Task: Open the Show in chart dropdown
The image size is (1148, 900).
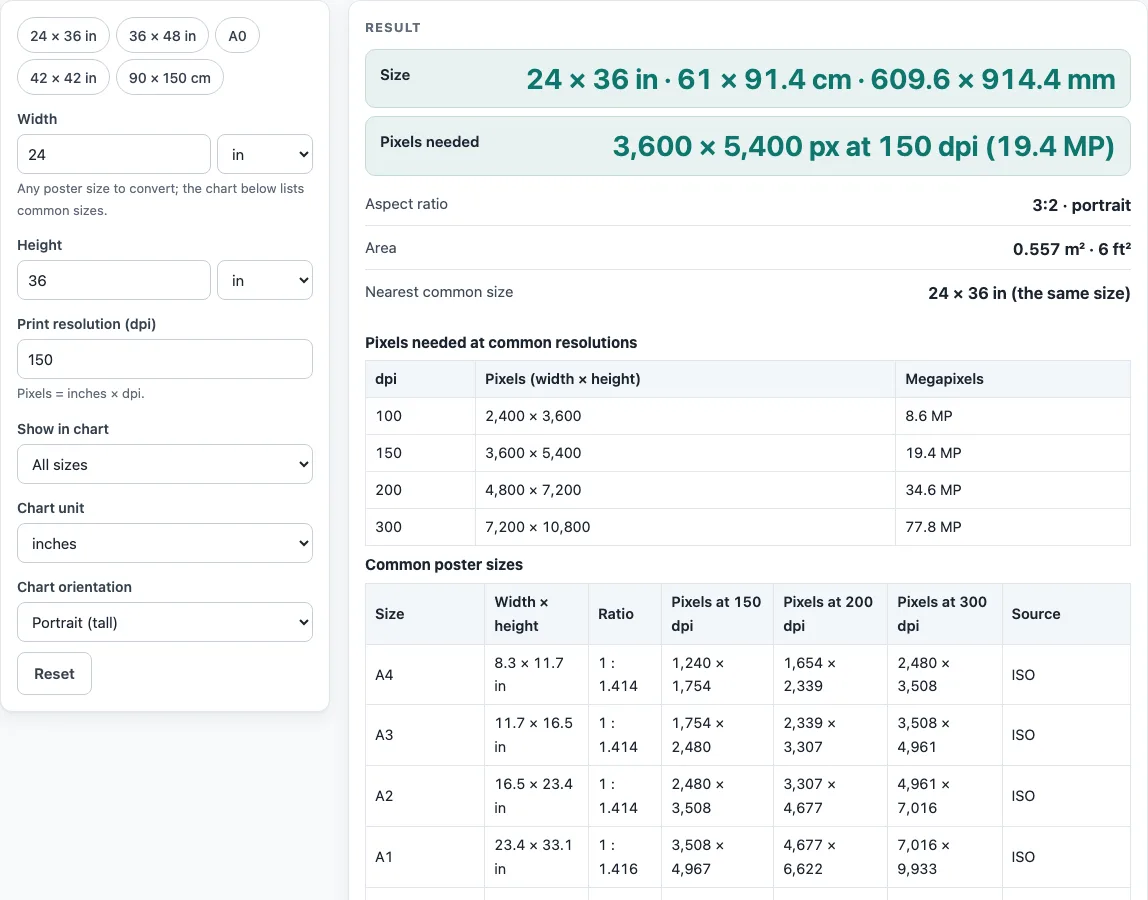Action: point(165,464)
